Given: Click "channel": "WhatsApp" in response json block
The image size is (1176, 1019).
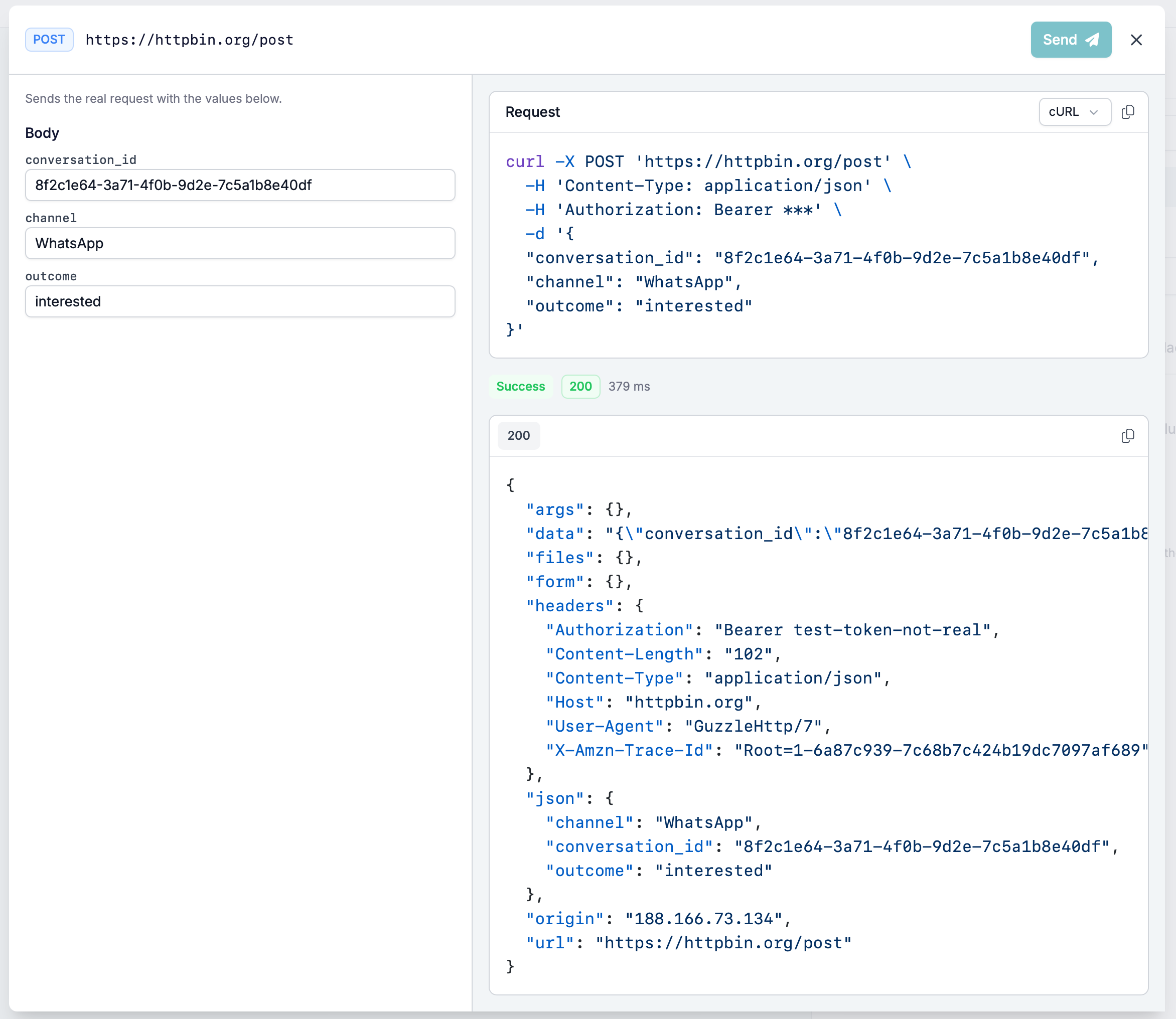Looking at the screenshot, I should pos(653,823).
